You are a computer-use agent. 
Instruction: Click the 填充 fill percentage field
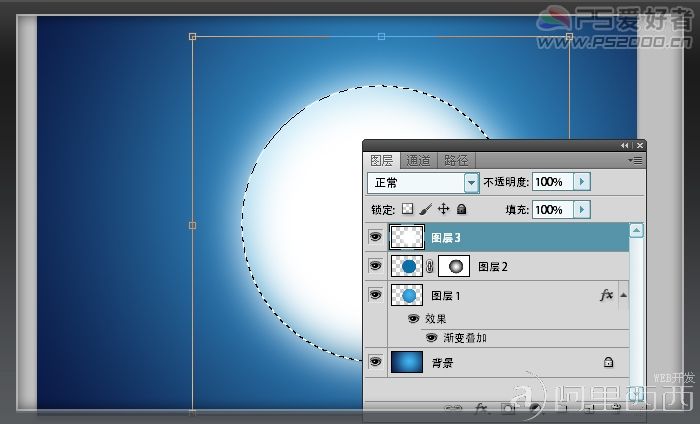(x=553, y=210)
